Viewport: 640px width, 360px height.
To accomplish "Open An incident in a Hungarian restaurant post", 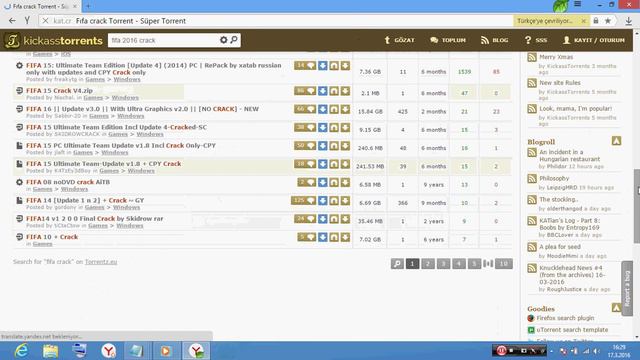I will point(569,156).
